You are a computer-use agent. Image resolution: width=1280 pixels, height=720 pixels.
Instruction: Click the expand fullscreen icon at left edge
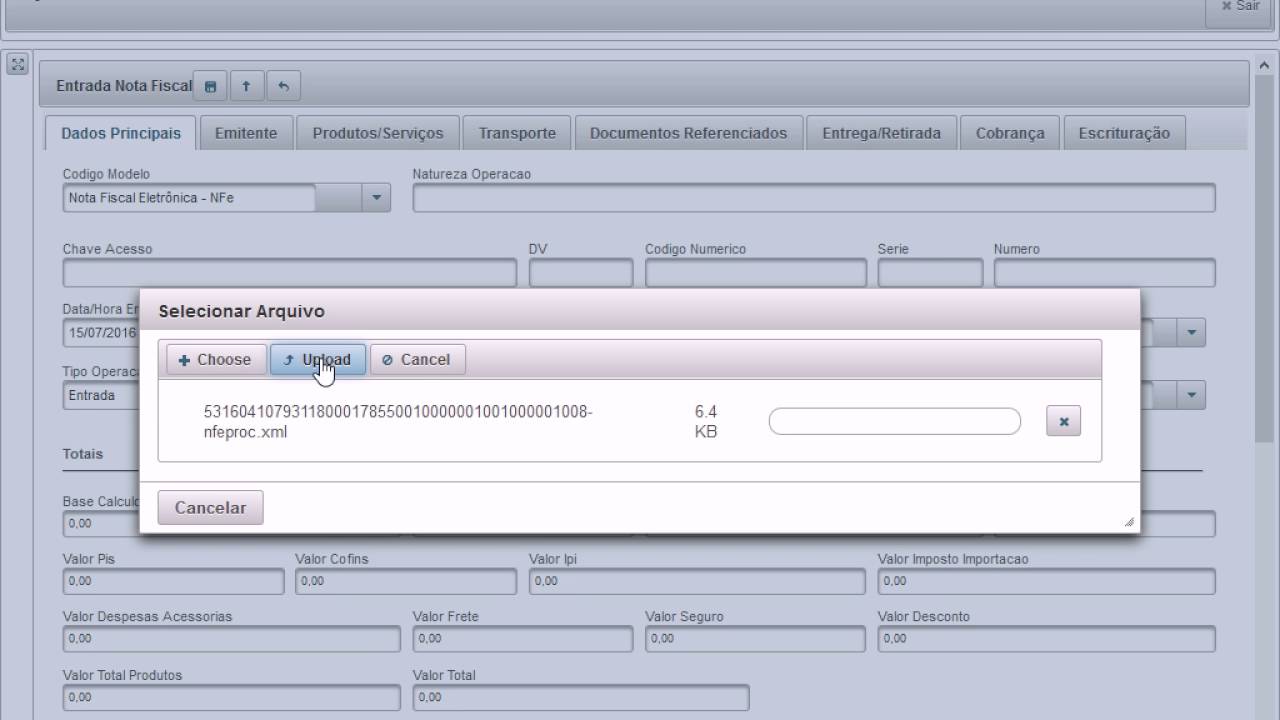click(x=17, y=64)
